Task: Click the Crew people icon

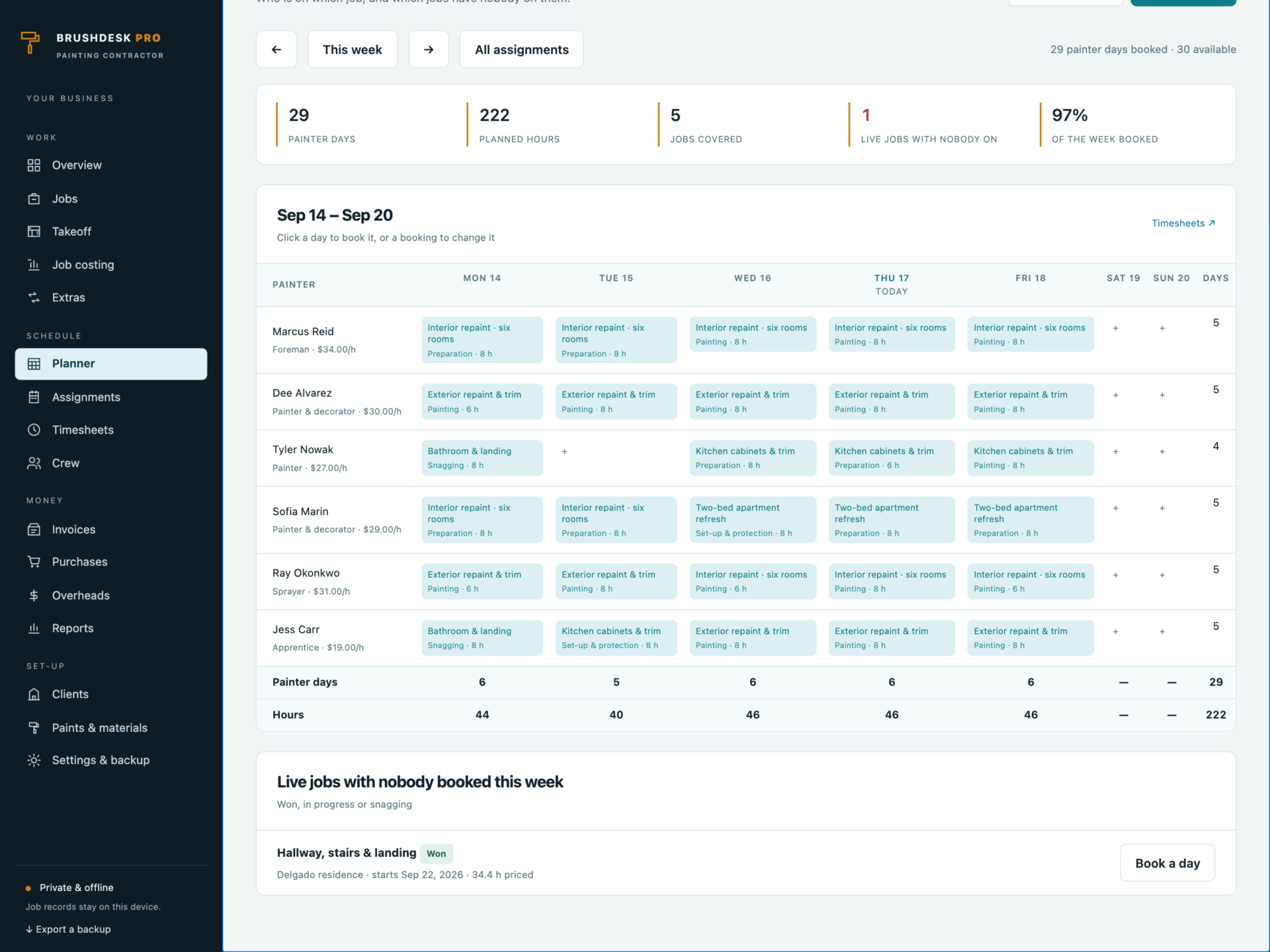Action: [34, 463]
